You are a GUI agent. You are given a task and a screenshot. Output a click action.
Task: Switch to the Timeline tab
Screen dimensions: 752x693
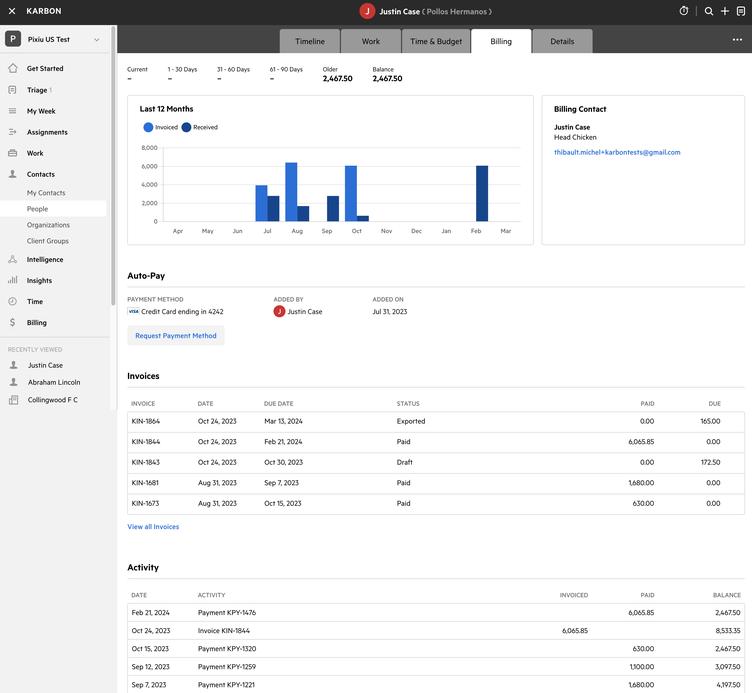310,41
